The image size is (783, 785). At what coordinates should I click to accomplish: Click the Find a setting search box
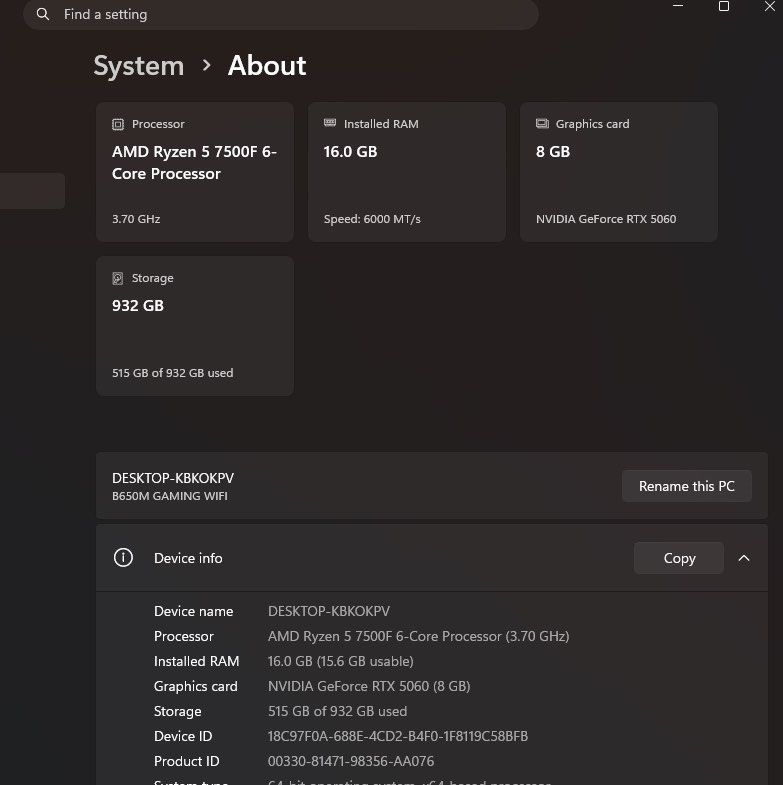281,14
